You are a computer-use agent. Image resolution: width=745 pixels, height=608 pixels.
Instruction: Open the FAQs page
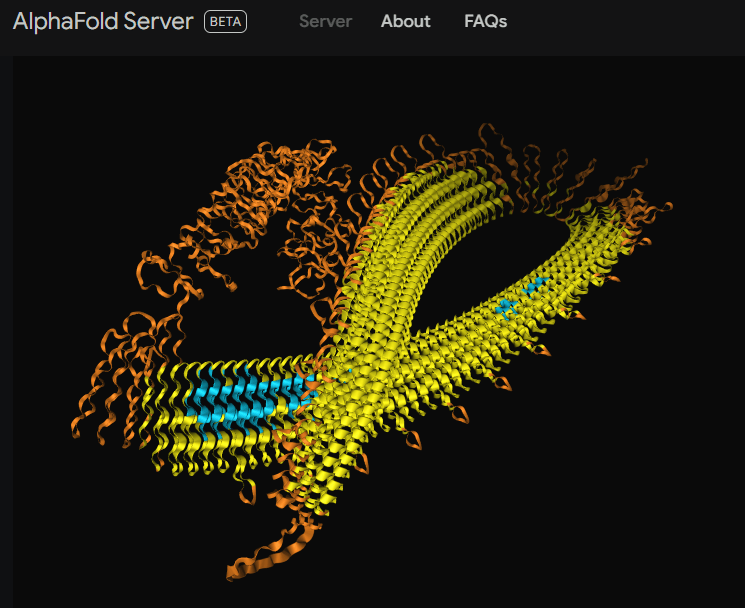point(485,21)
